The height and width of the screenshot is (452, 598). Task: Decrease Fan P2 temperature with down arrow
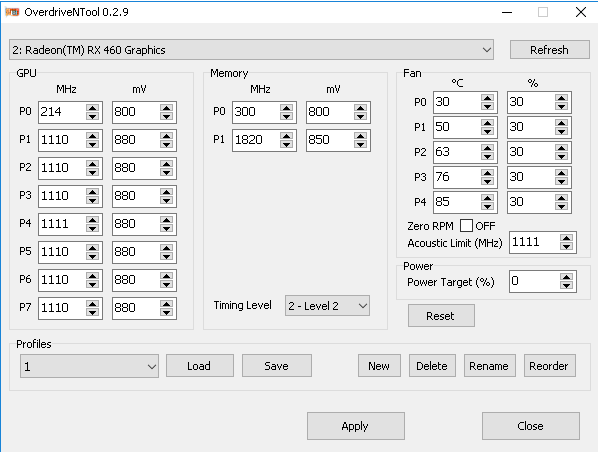487,156
